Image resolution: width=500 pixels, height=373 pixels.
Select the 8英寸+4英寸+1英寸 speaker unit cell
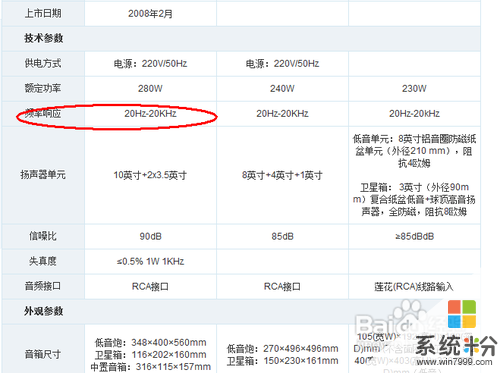click(282, 175)
